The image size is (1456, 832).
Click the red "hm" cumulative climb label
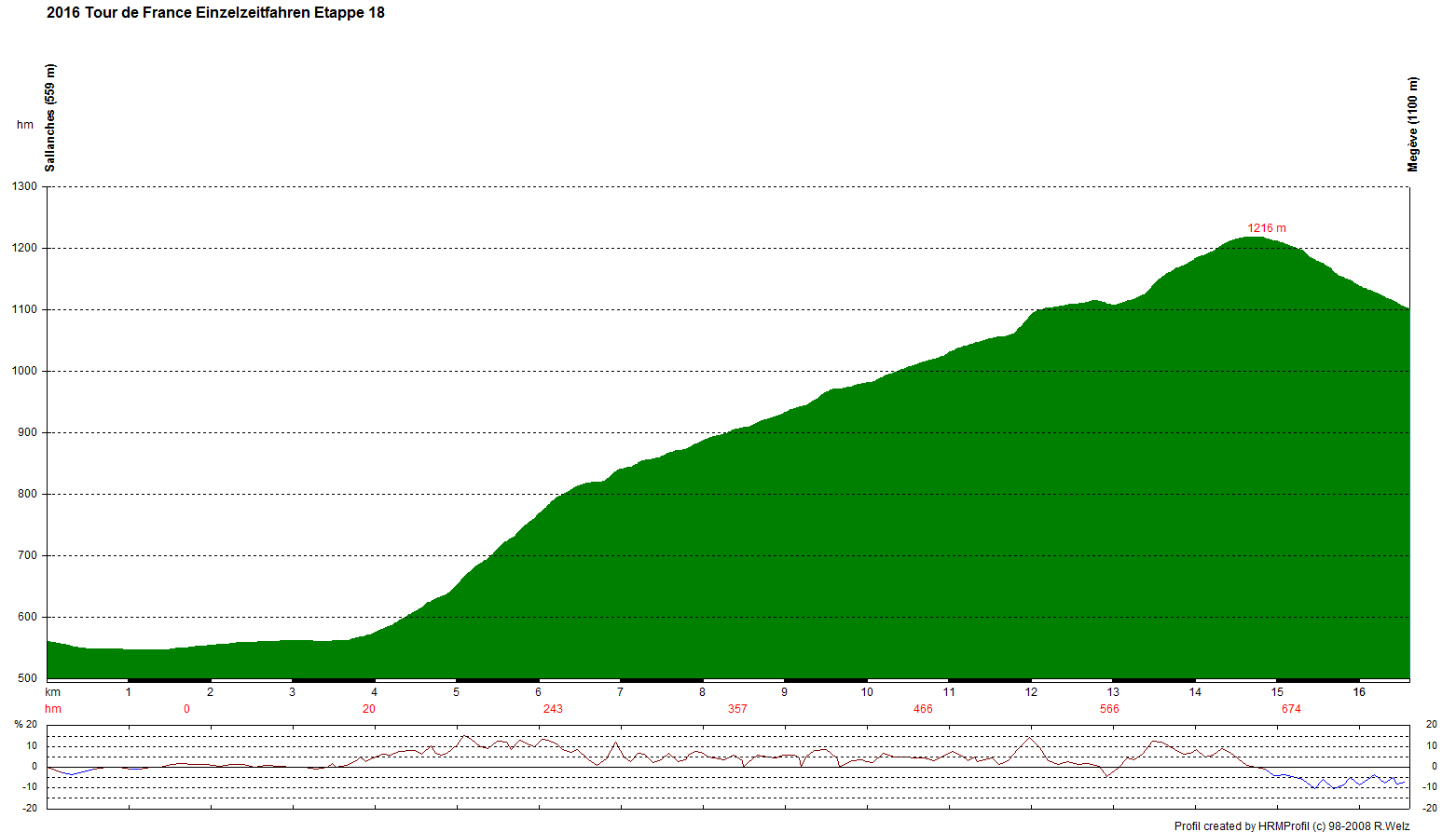point(53,709)
